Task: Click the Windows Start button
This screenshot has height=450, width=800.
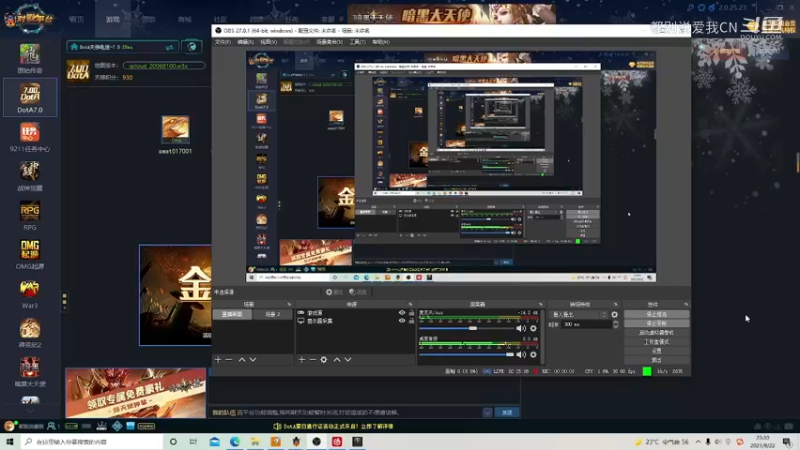Action: pos(9,442)
